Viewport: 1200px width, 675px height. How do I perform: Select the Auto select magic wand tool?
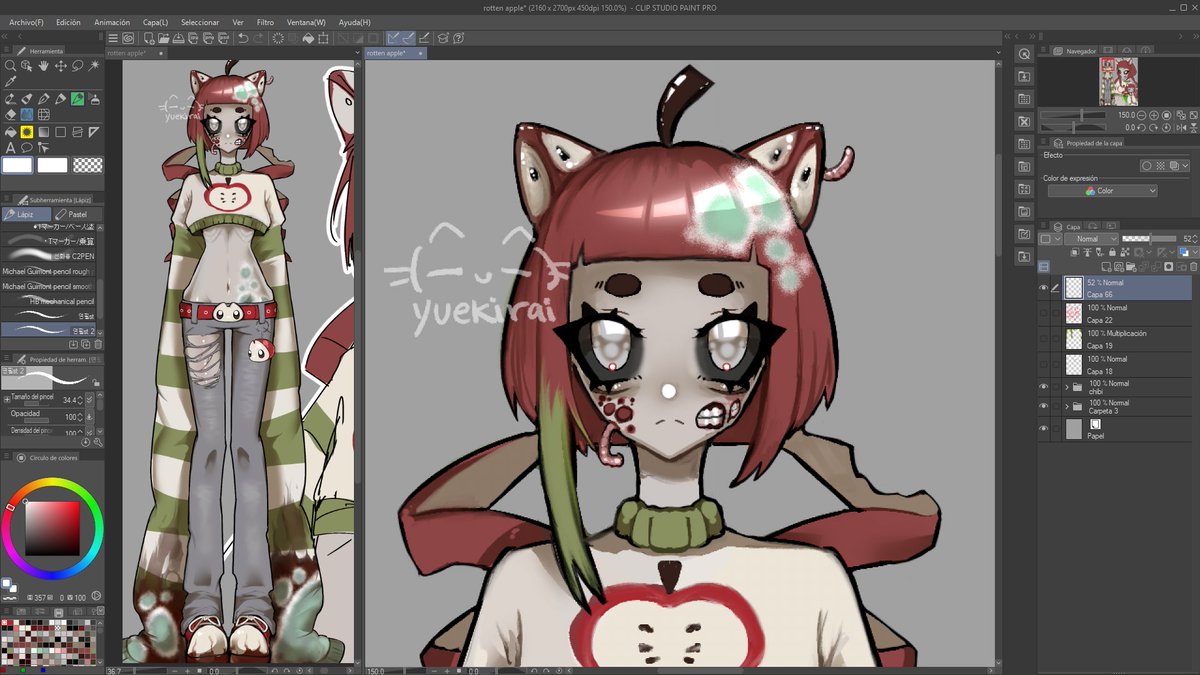(x=95, y=66)
